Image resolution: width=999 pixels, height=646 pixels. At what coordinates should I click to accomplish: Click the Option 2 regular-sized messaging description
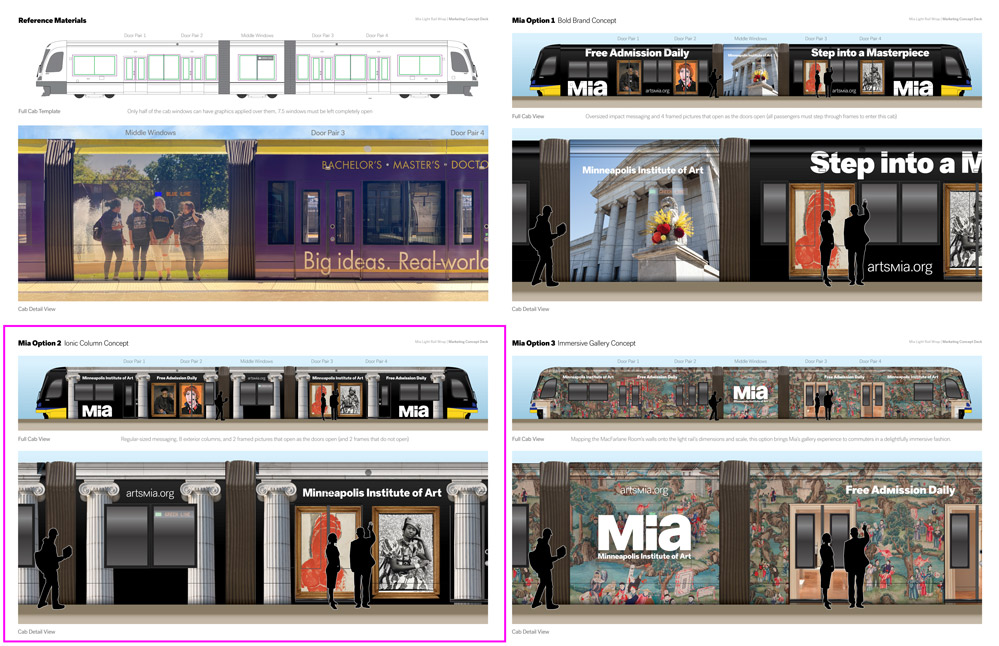pyautogui.click(x=264, y=439)
